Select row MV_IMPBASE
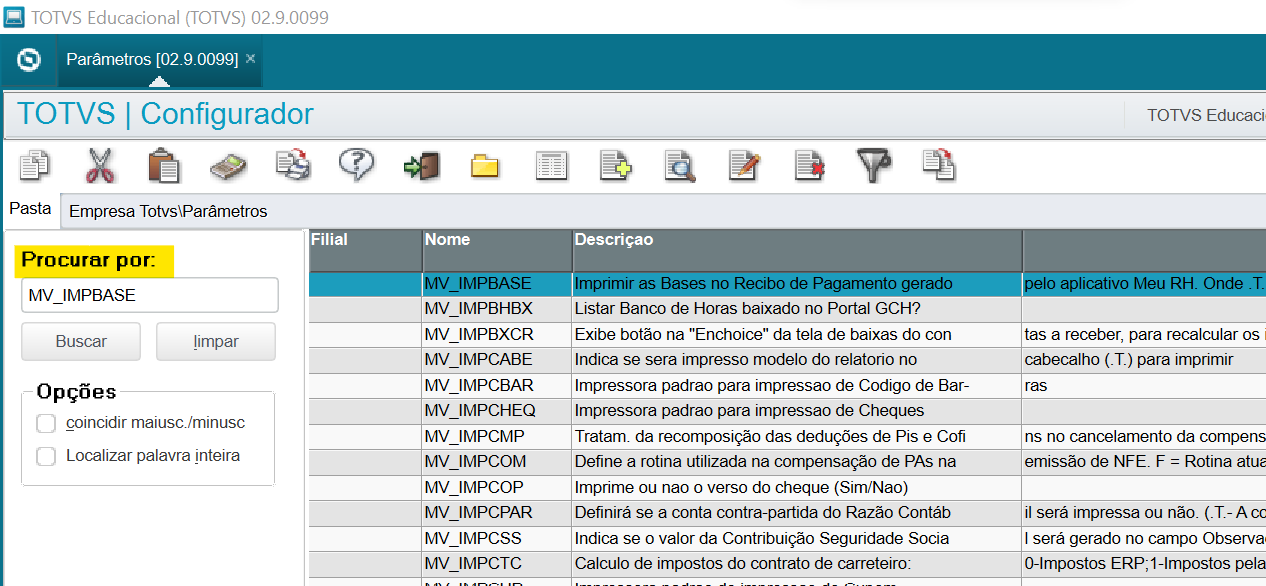This screenshot has width=1266, height=586. [787, 284]
